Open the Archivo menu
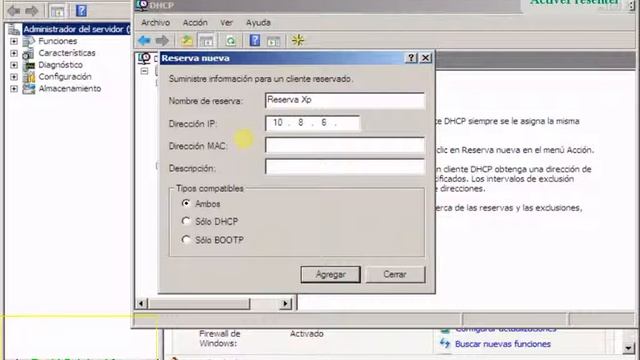Image resolution: width=640 pixels, height=360 pixels. pyautogui.click(x=156, y=23)
